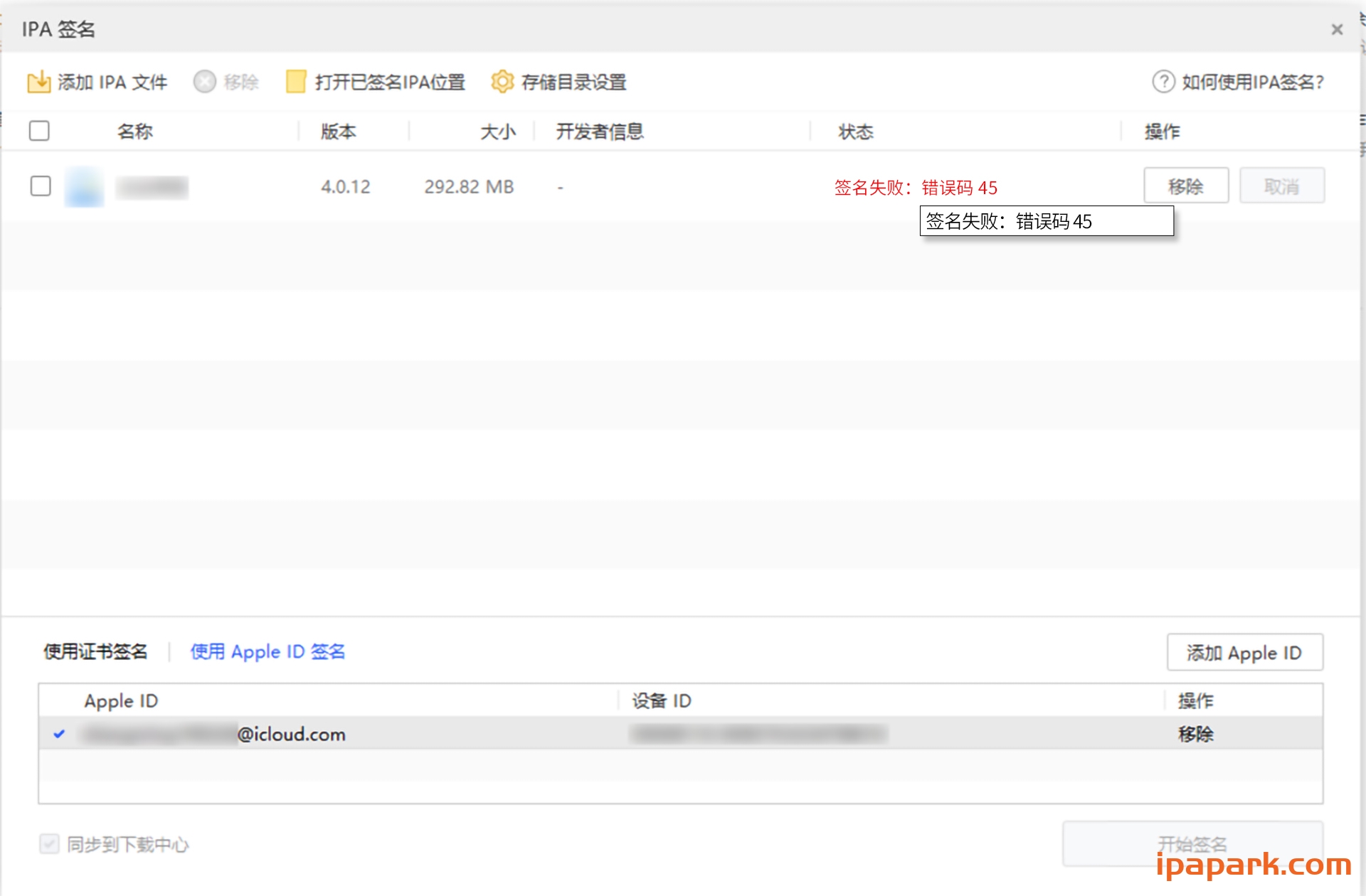The width and height of the screenshot is (1366, 896).
Task: Click the red 签名失败 error code 45 text
Action: click(915, 188)
